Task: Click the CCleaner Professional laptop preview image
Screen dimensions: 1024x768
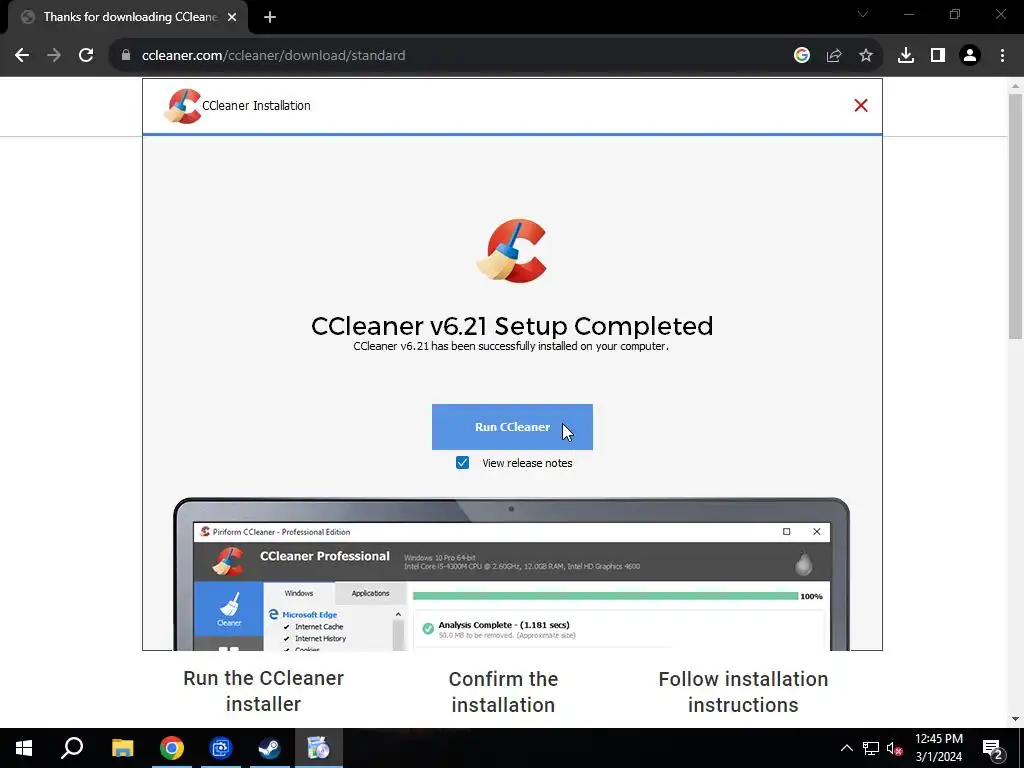Action: pyautogui.click(x=511, y=574)
